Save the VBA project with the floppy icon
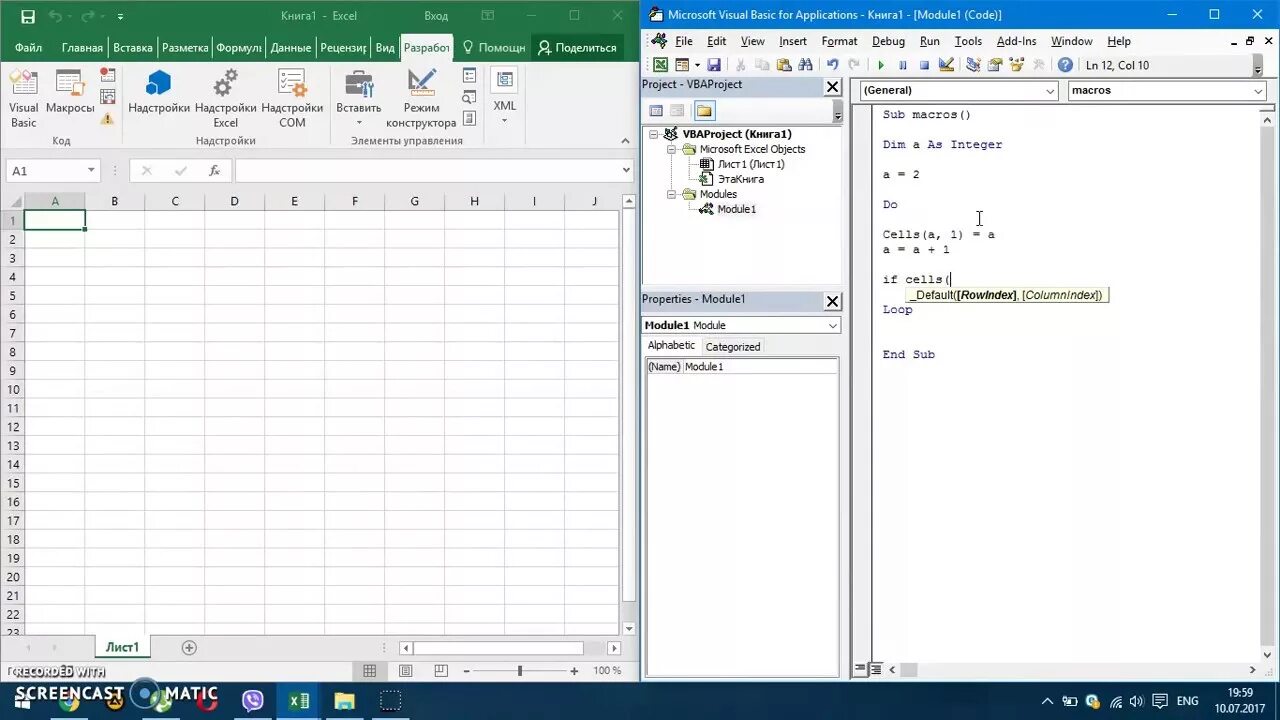Image resolution: width=1280 pixels, height=720 pixels. [714, 65]
